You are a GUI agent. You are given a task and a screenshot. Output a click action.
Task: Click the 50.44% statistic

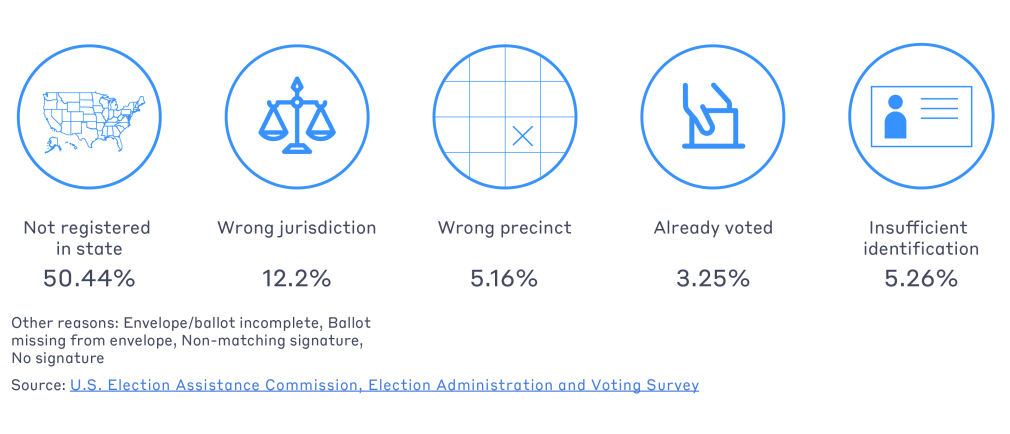(88, 279)
